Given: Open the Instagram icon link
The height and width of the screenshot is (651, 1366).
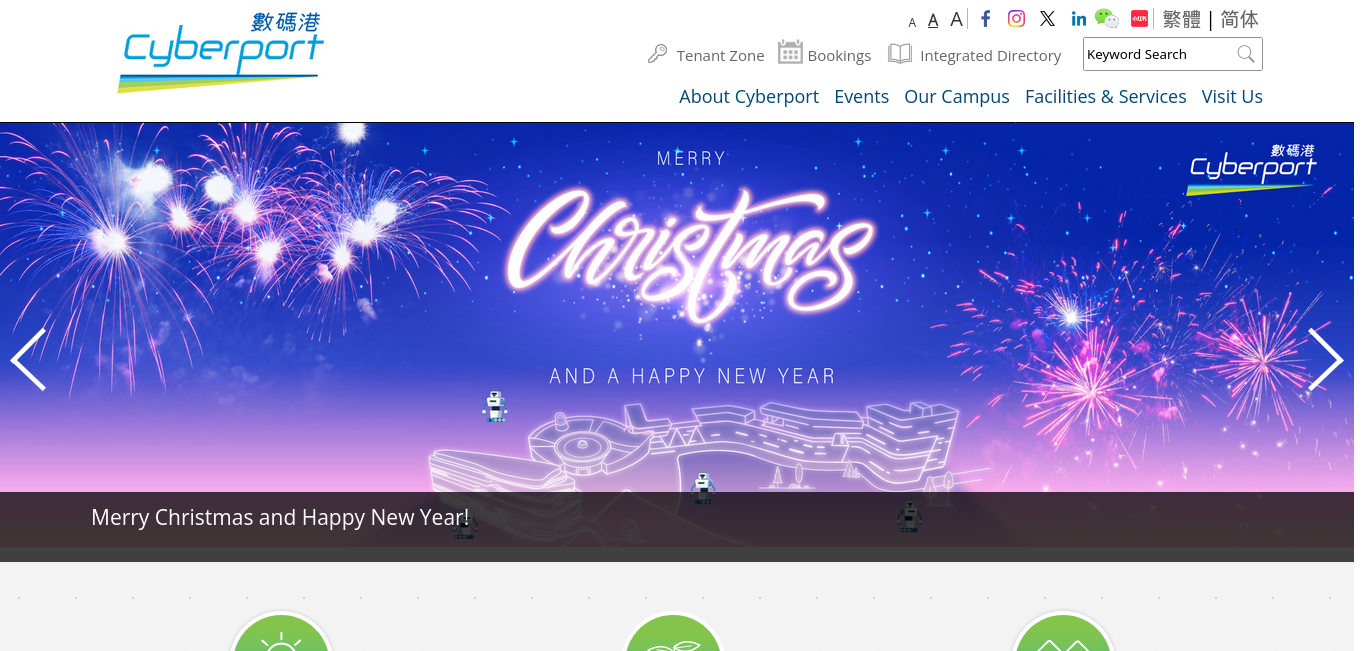Looking at the screenshot, I should (1016, 19).
